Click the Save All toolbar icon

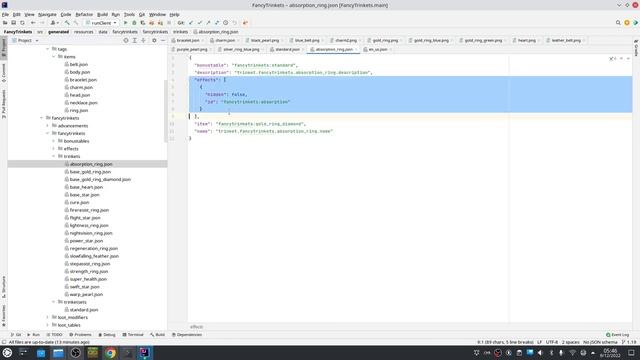[x=13, y=23]
